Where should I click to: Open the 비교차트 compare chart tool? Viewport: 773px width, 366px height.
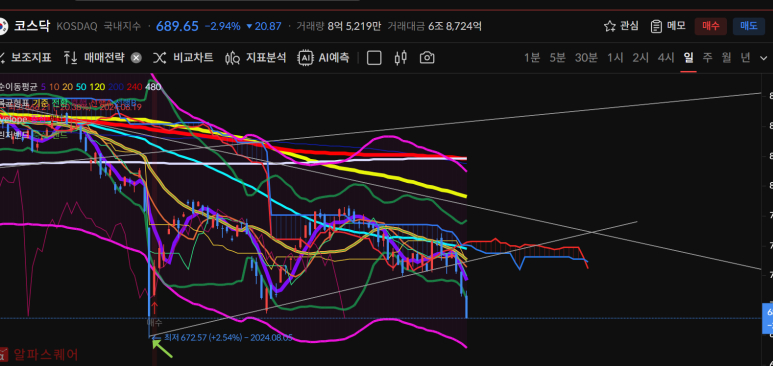[183, 58]
